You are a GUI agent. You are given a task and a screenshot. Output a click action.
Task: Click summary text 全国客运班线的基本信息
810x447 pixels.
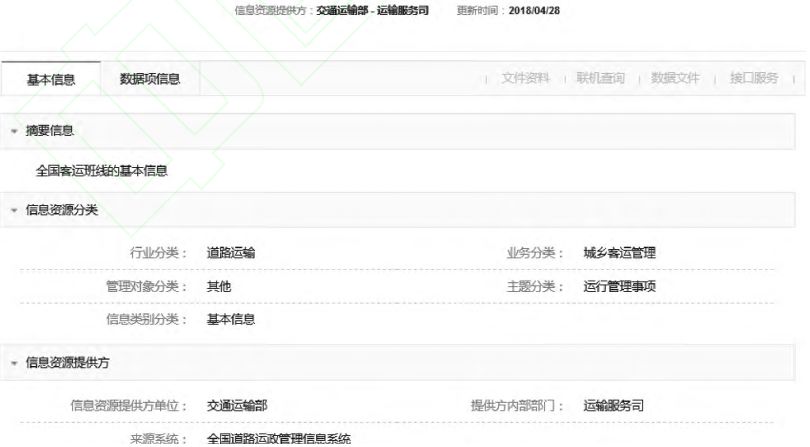101,171
